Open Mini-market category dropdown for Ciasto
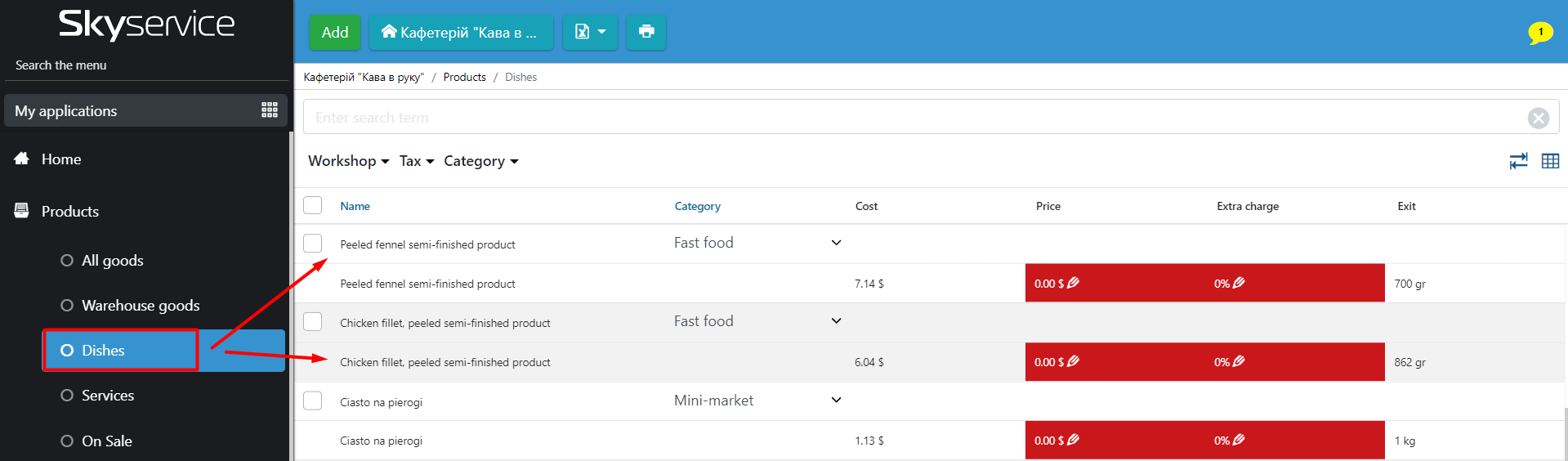This screenshot has height=461, width=1568. click(835, 400)
